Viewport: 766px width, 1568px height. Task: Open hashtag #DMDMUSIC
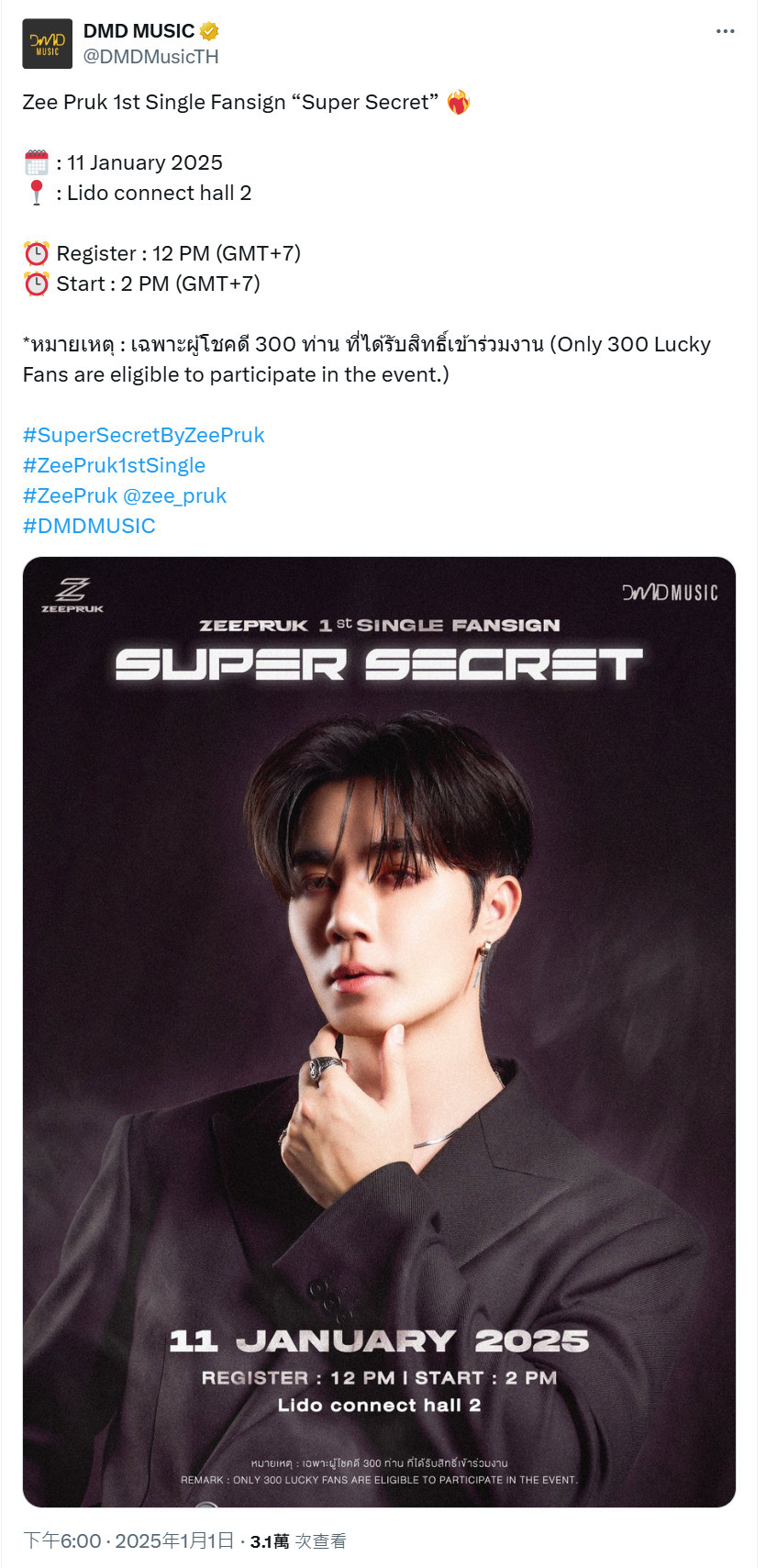89,526
